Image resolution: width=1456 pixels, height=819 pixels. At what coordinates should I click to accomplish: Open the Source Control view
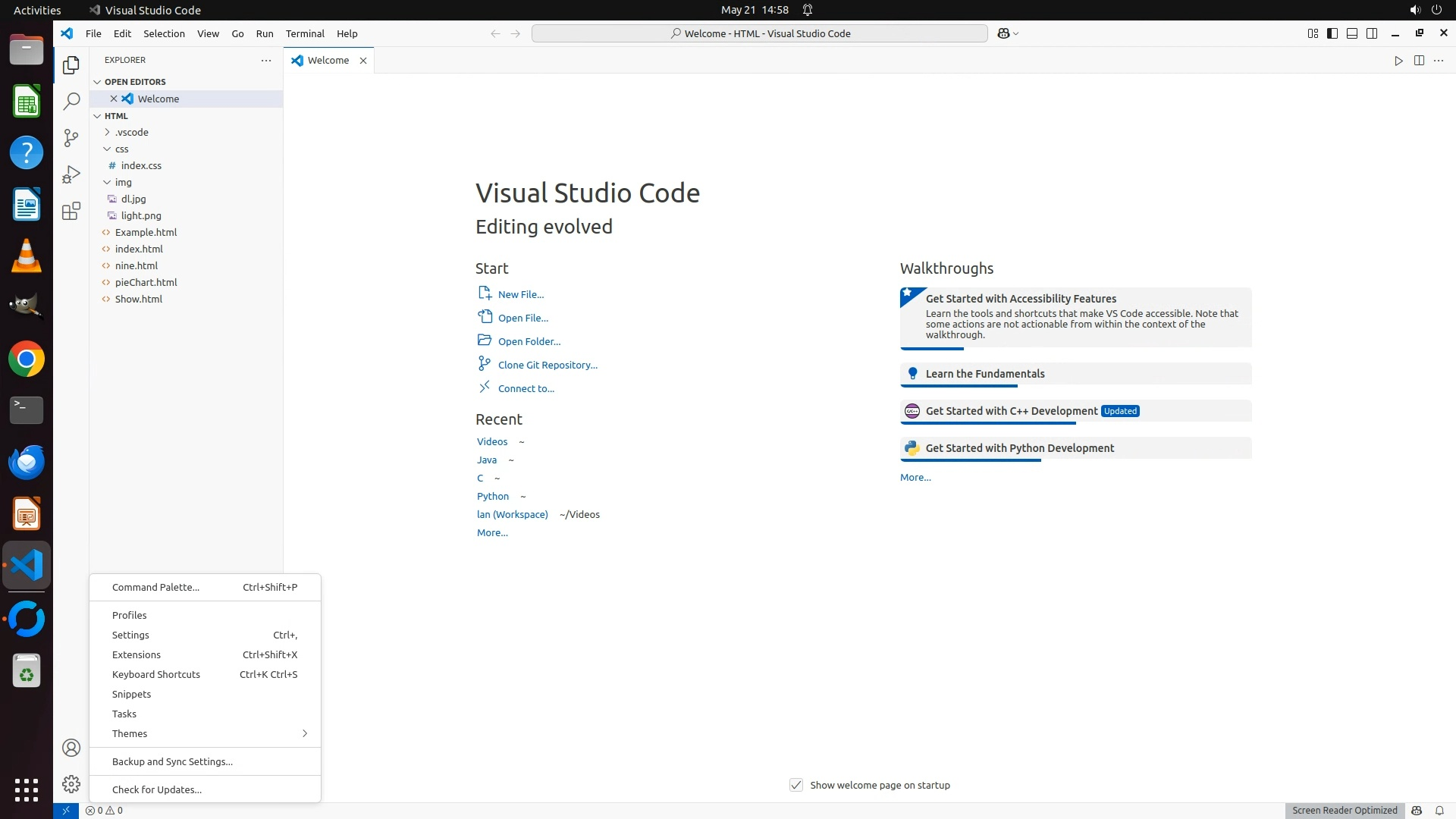click(x=71, y=137)
